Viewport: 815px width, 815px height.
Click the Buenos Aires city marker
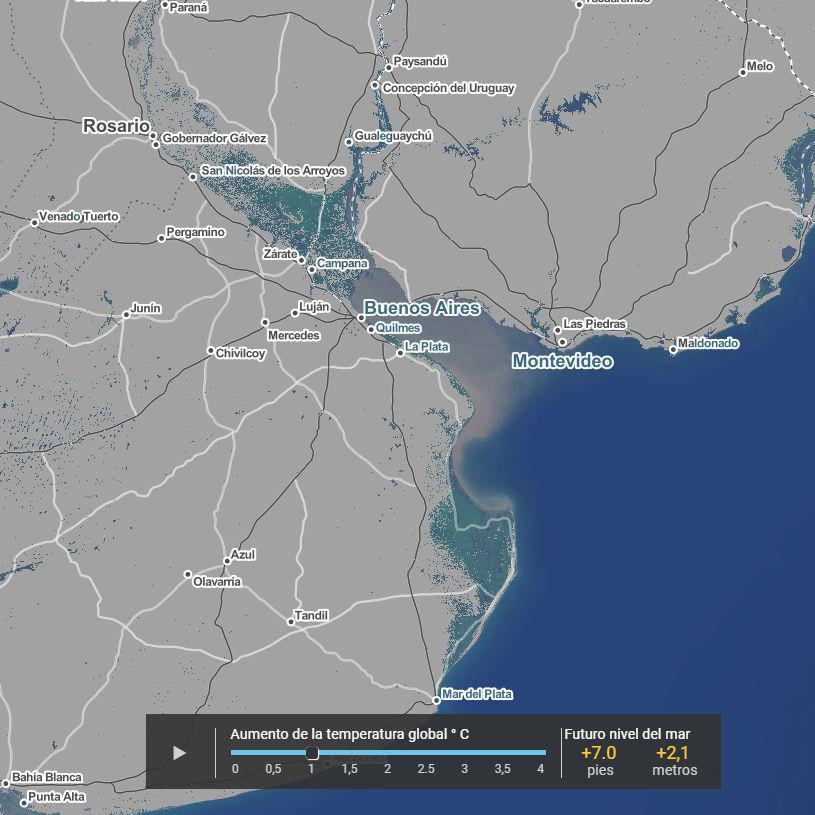pos(362,318)
